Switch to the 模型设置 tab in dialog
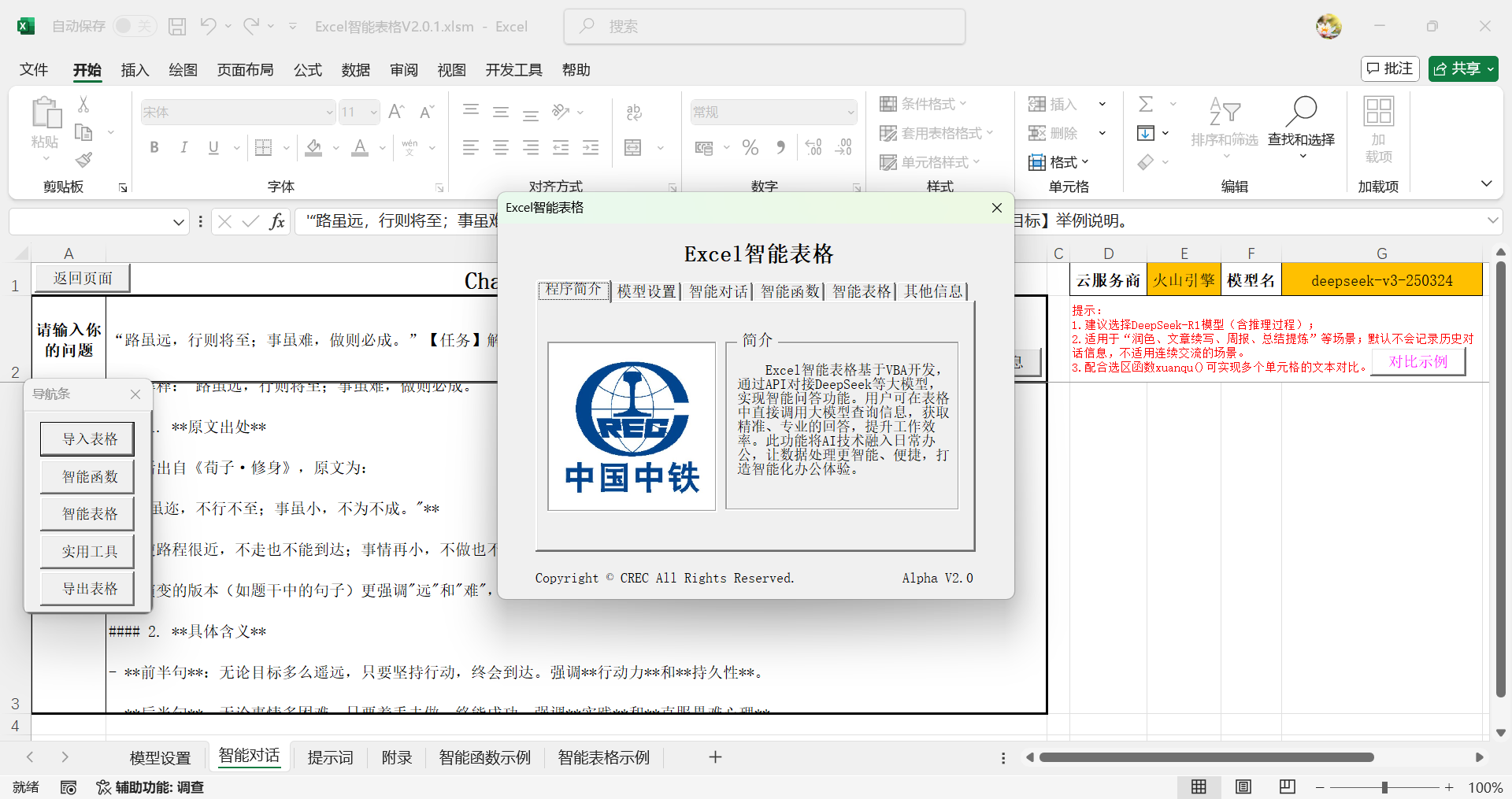Image resolution: width=1512 pixels, height=799 pixels. coord(646,290)
